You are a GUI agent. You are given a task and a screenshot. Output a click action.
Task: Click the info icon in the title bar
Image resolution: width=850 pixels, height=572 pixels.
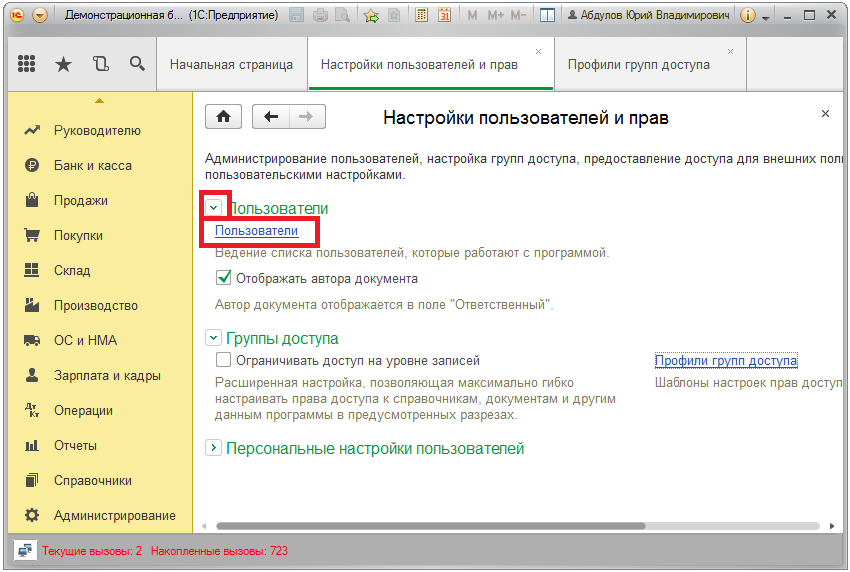pos(748,16)
